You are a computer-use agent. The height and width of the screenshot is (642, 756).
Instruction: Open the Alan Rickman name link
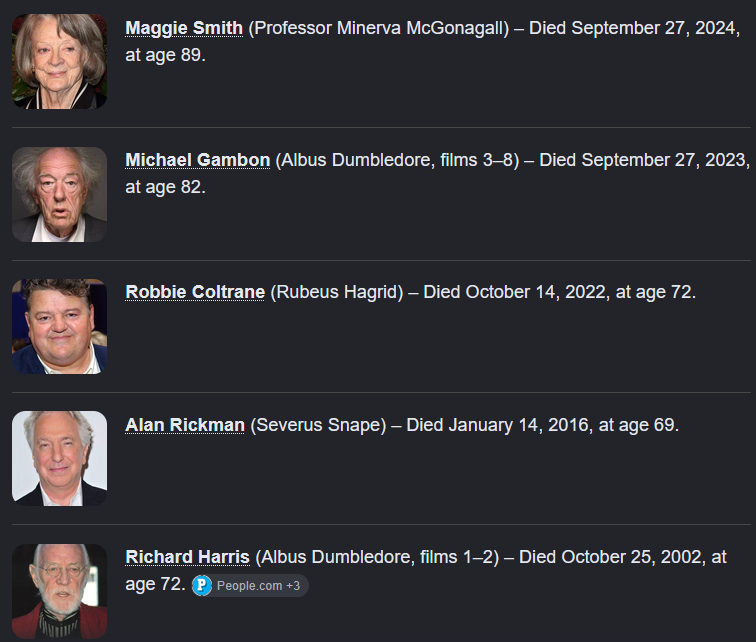[185, 425]
